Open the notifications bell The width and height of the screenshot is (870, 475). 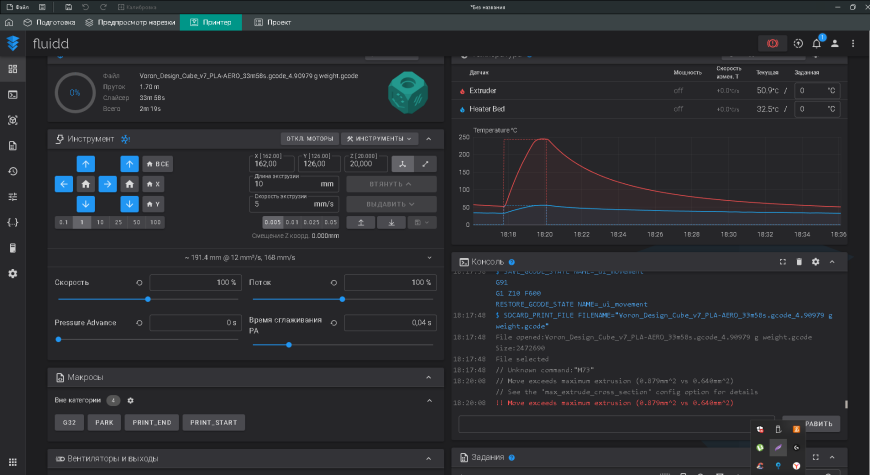pos(816,44)
